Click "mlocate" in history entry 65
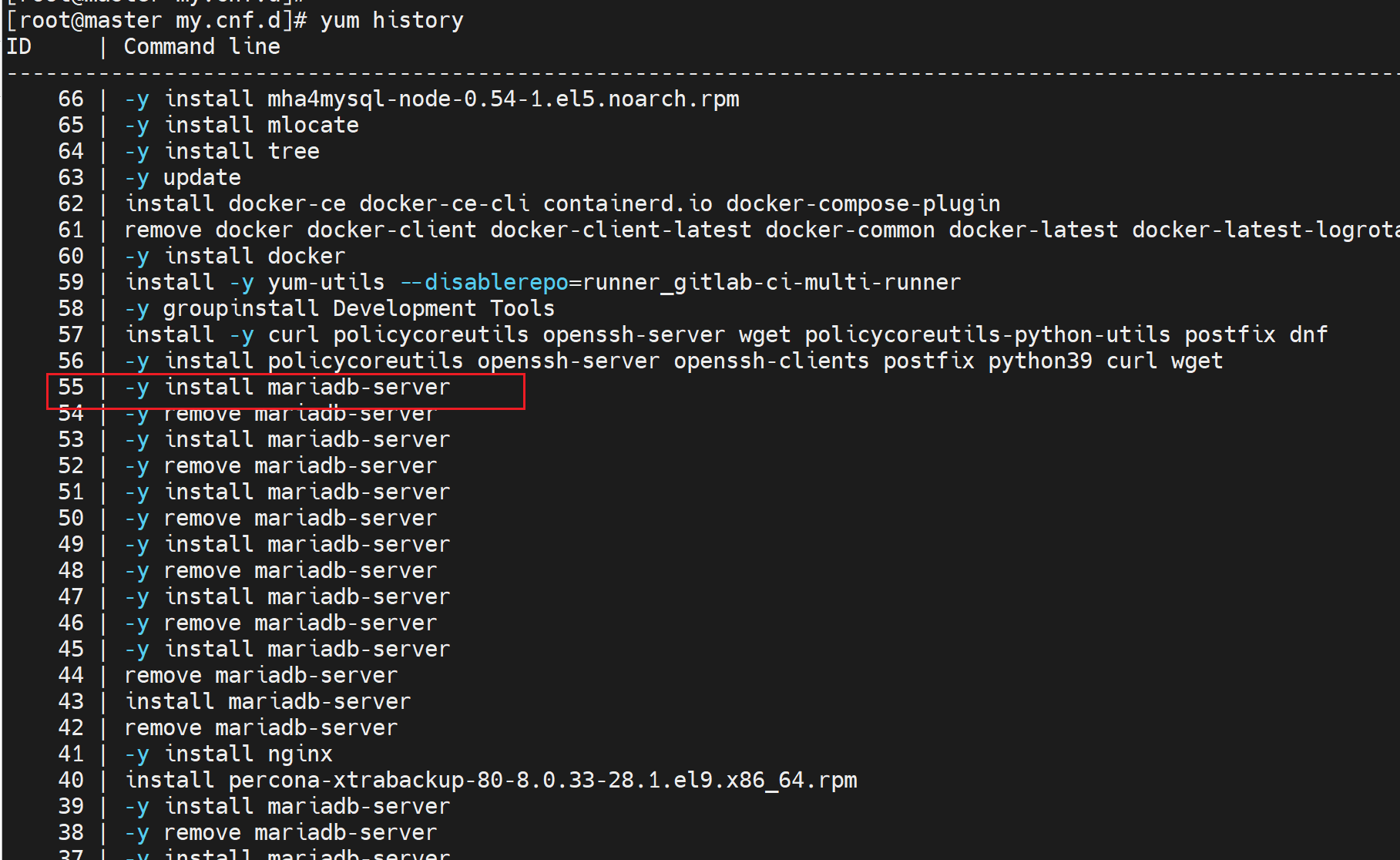Viewport: 1400px width, 860px height. 313,126
